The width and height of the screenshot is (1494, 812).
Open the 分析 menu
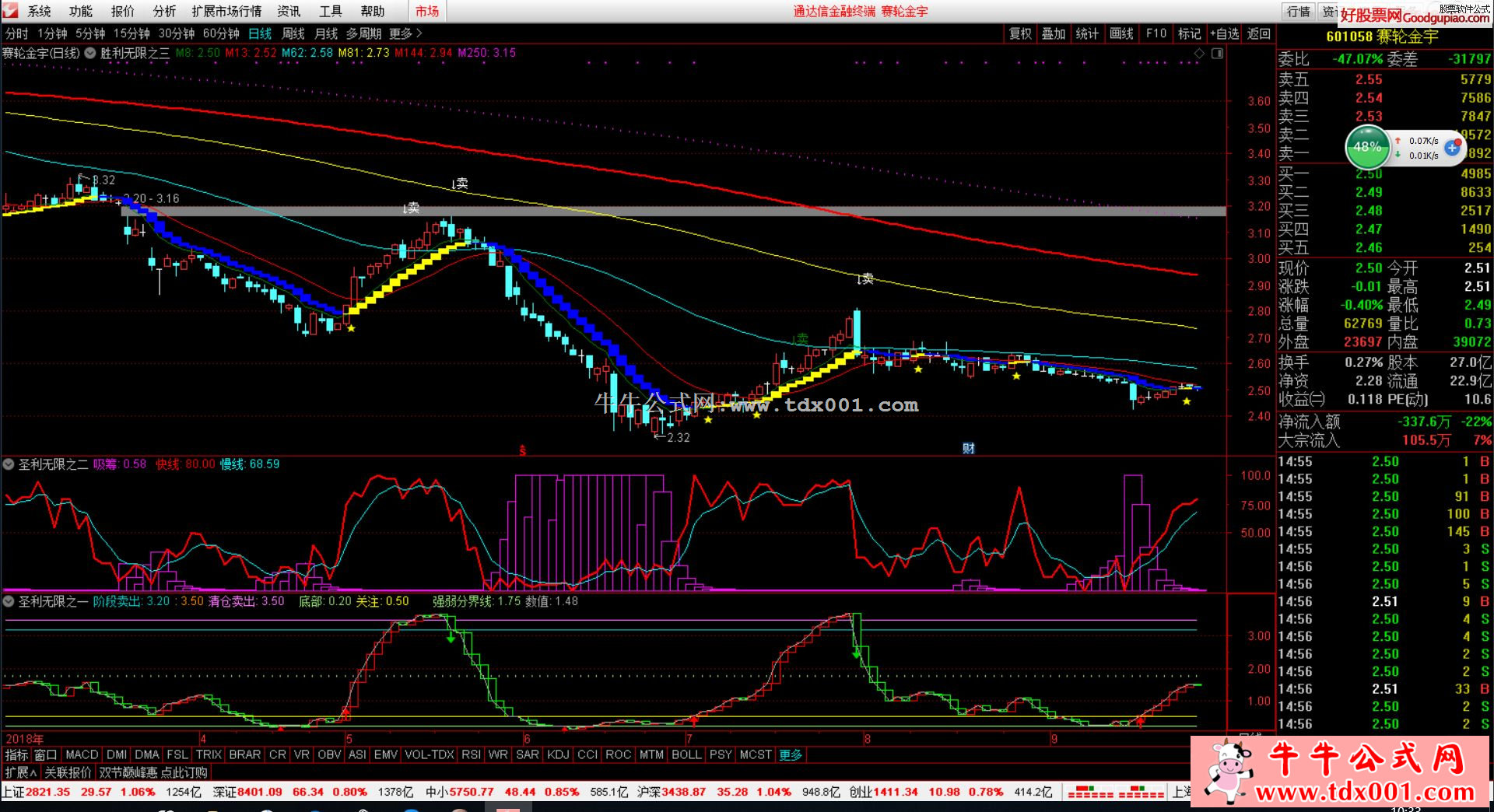(164, 11)
